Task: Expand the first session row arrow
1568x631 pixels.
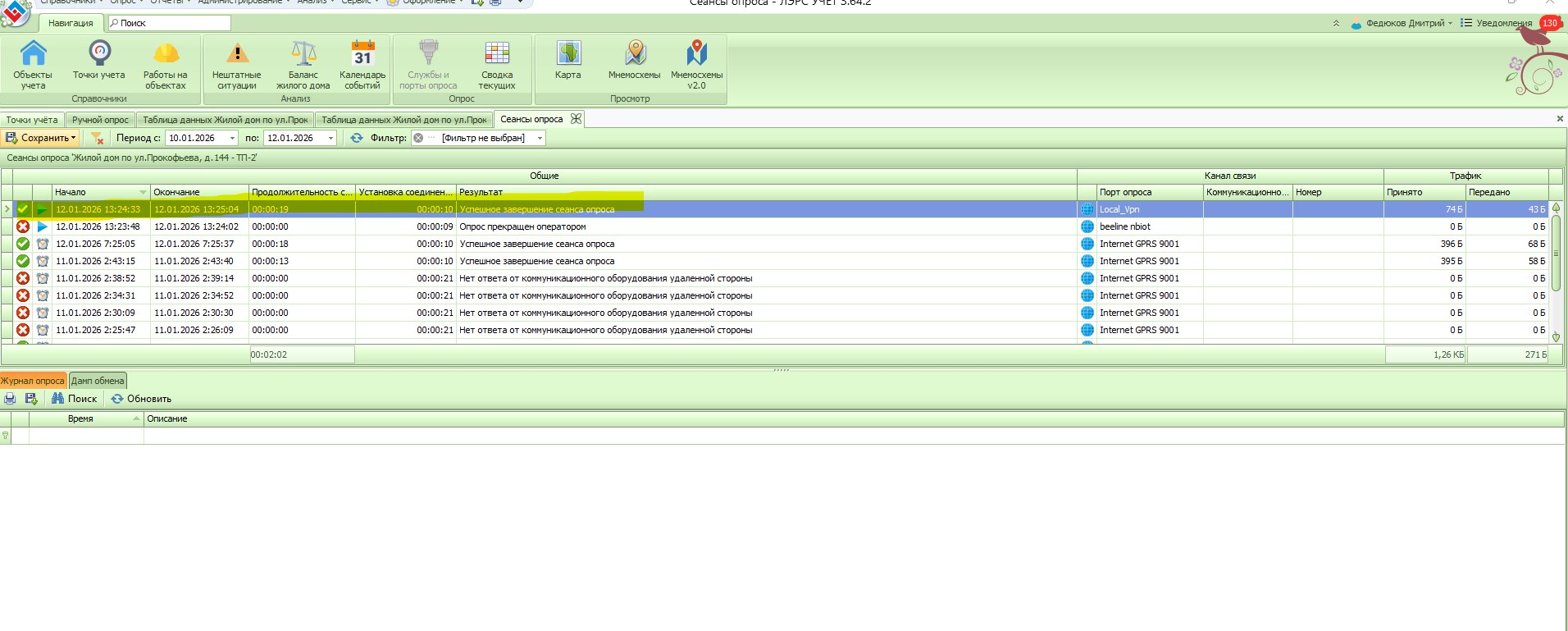Action: [x=7, y=209]
